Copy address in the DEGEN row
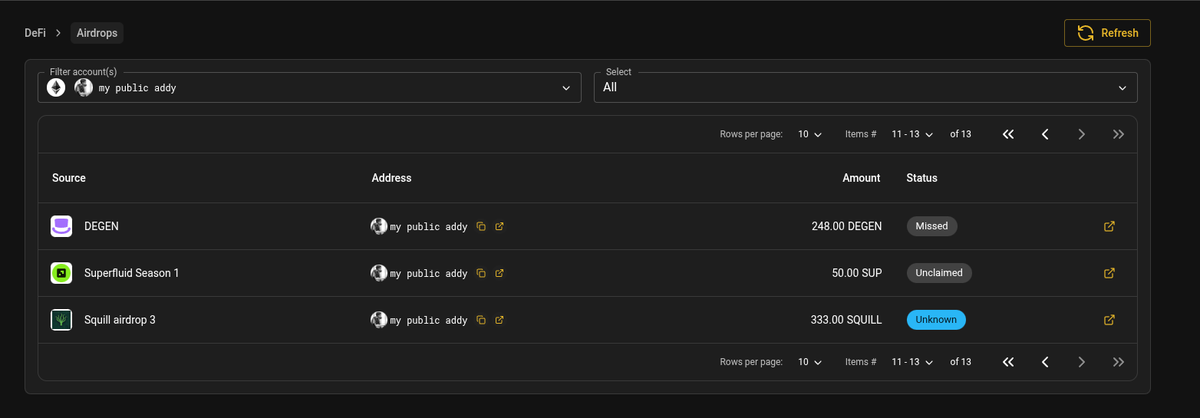The height and width of the screenshot is (418, 1200). [x=481, y=226]
